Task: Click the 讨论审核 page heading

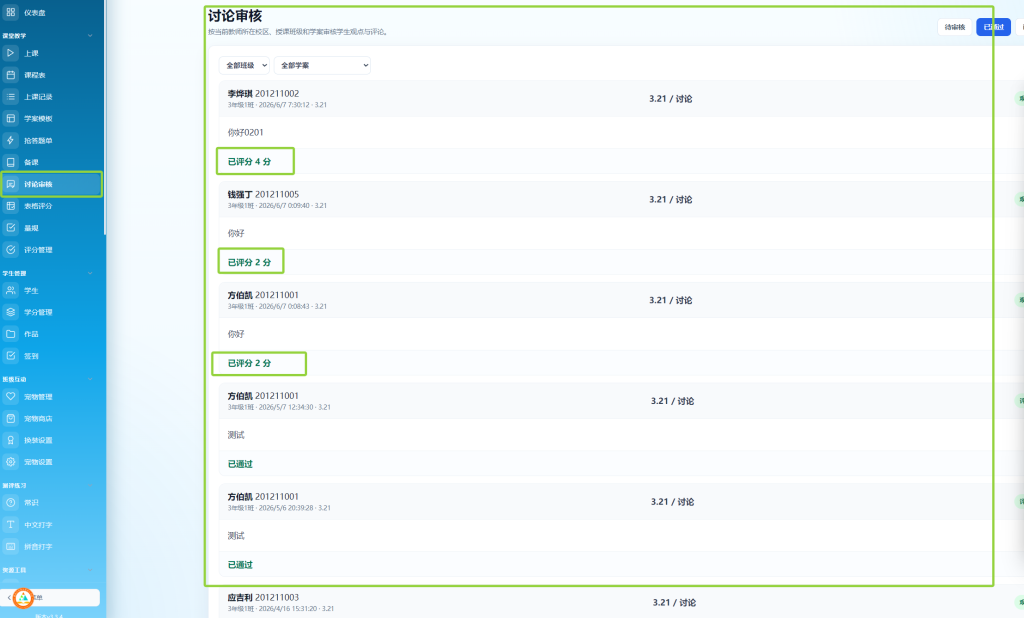Action: pyautogui.click(x=235, y=16)
